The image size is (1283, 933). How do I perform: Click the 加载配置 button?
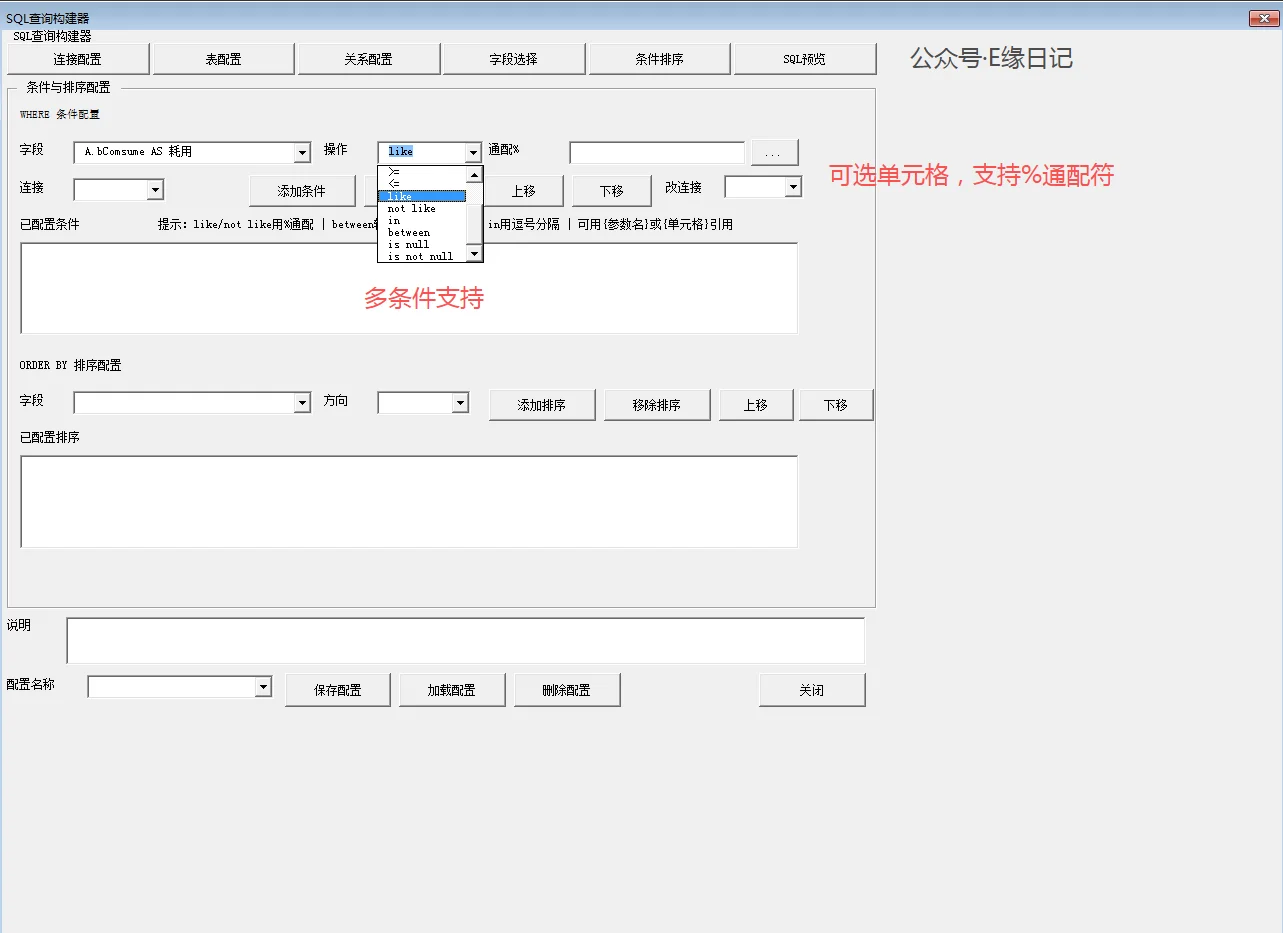tap(452, 690)
